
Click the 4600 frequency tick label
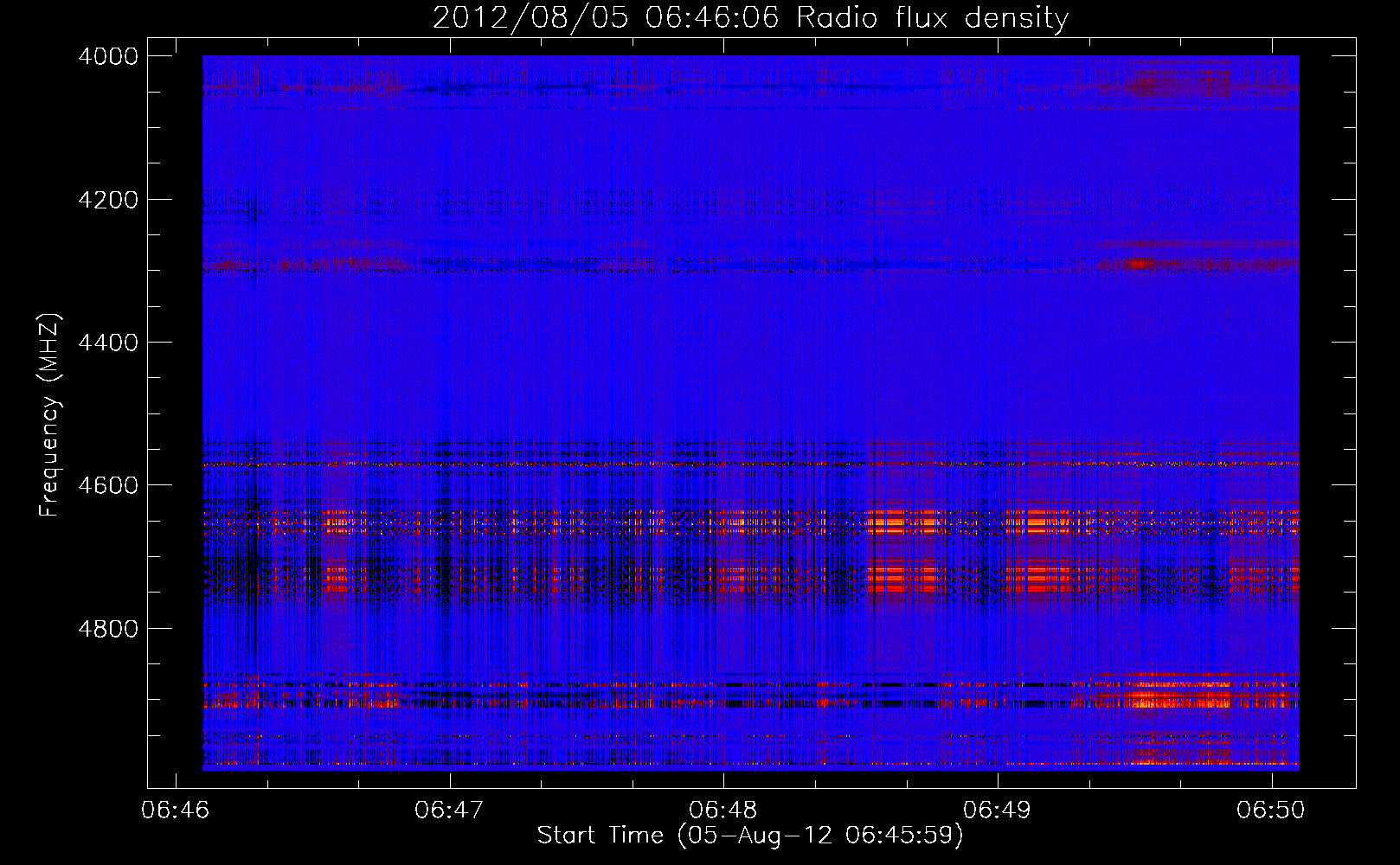(x=108, y=485)
